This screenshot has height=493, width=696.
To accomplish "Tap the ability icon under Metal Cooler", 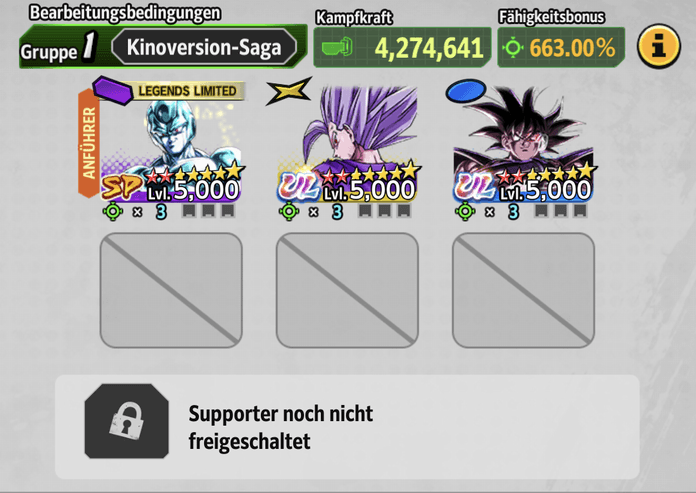I will [x=113, y=211].
